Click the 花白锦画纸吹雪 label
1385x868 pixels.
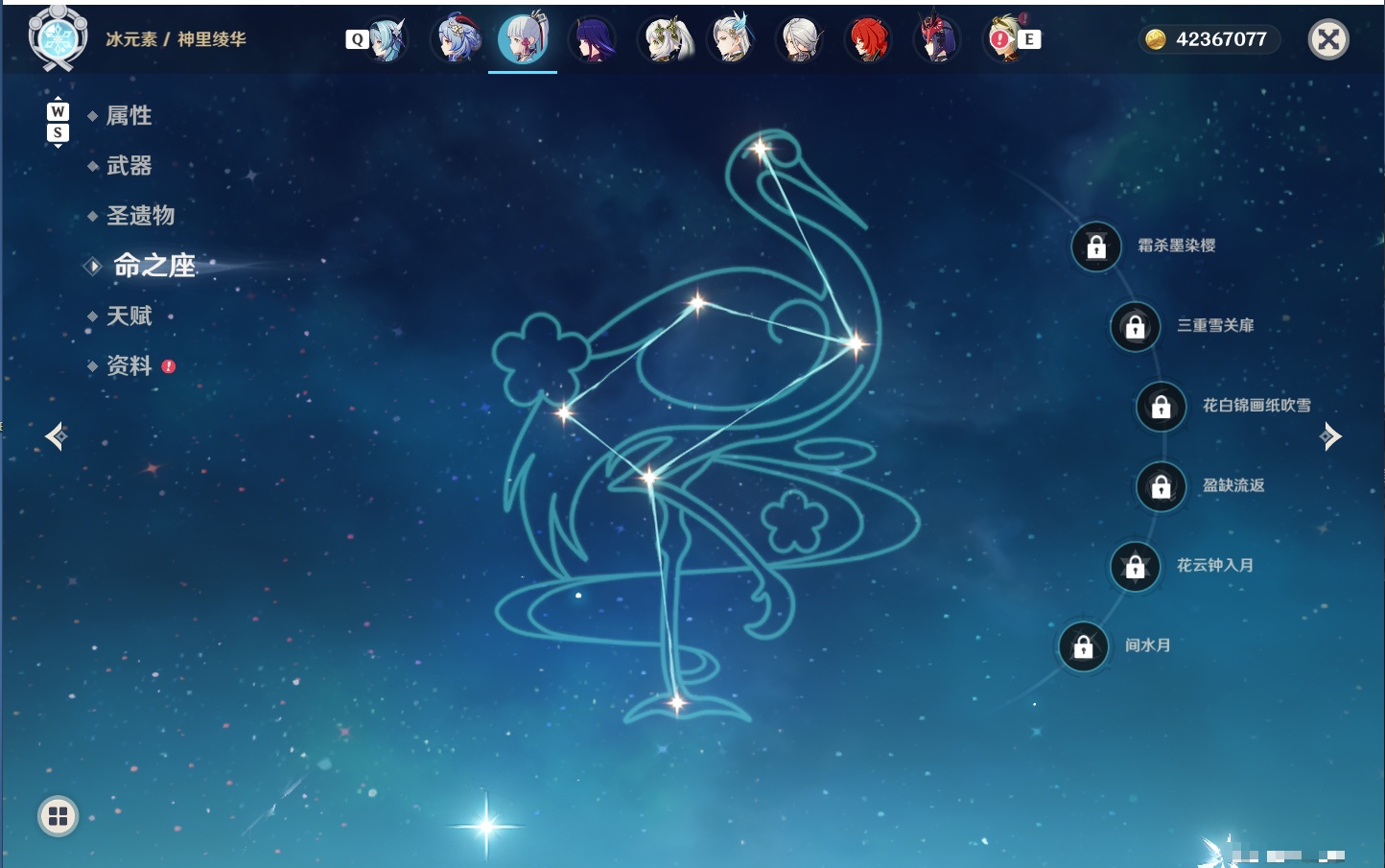click(x=1256, y=406)
